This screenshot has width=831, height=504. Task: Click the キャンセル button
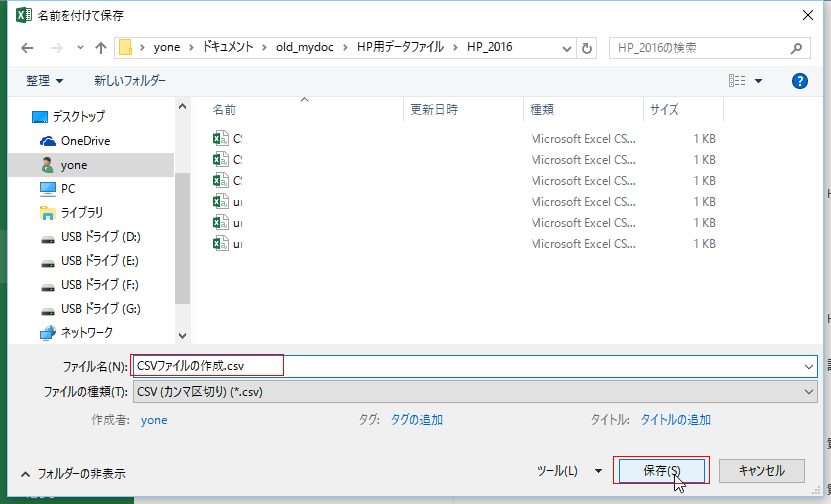coord(762,471)
